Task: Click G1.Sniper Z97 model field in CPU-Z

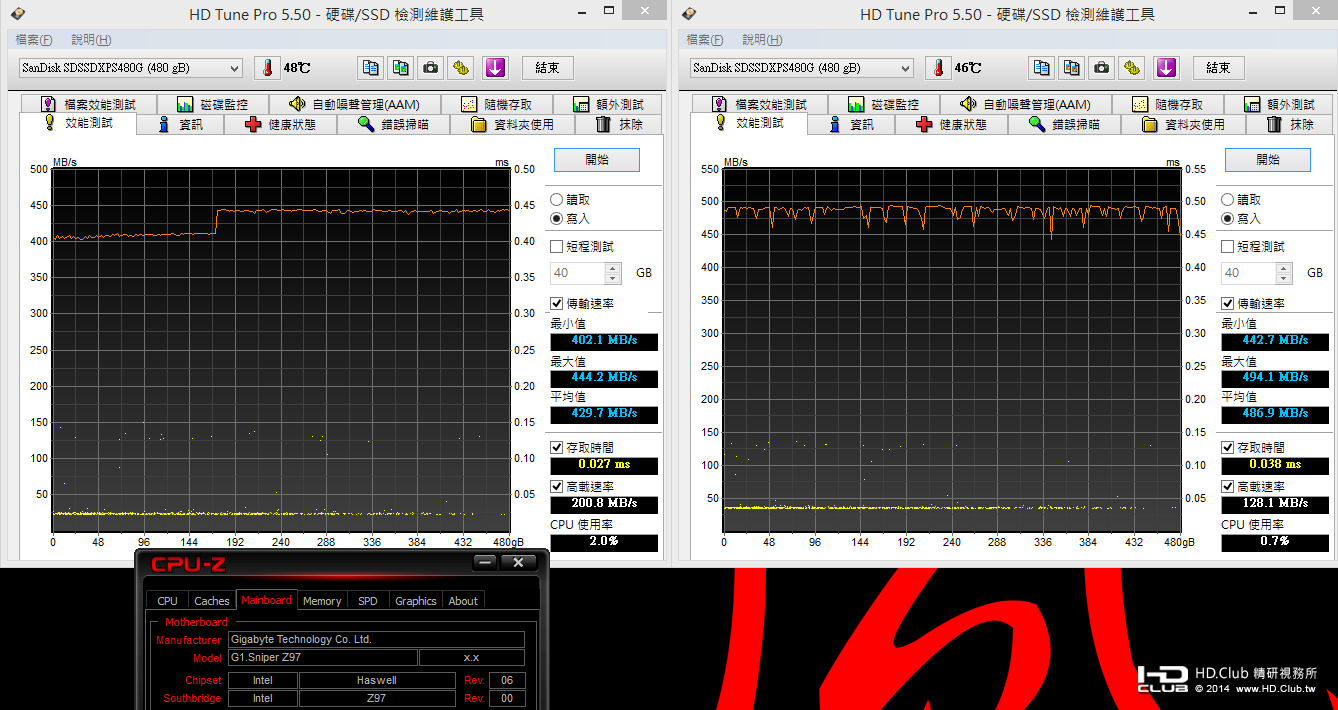Action: [322, 657]
